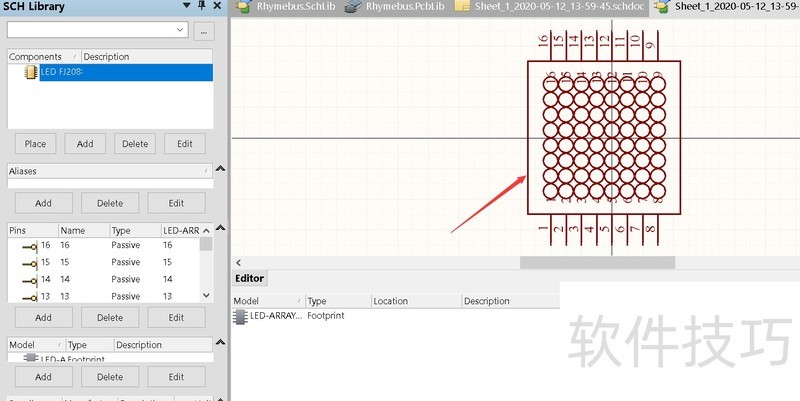Edit the selected pin
Image resolution: width=800 pixels, height=401 pixels.
point(177,318)
